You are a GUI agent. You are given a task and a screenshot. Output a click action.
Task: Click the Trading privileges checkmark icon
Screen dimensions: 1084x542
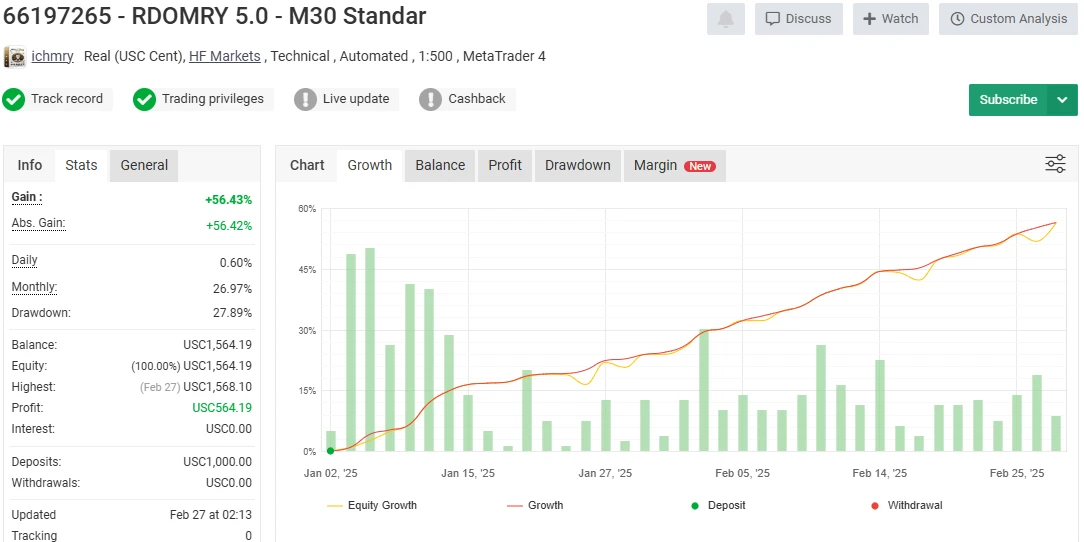point(145,99)
